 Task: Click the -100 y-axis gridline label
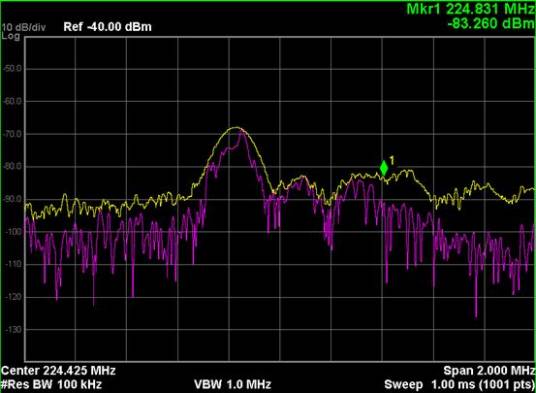pos(13,232)
